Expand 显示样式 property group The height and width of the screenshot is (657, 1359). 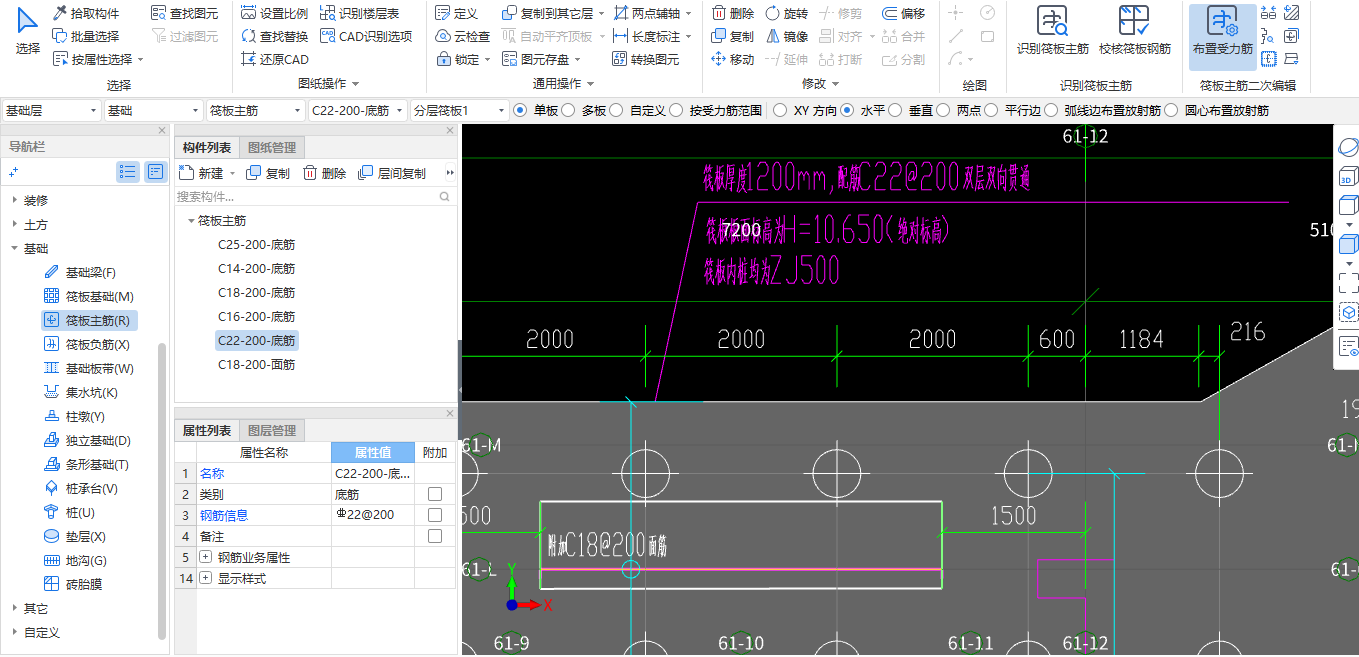[206, 578]
